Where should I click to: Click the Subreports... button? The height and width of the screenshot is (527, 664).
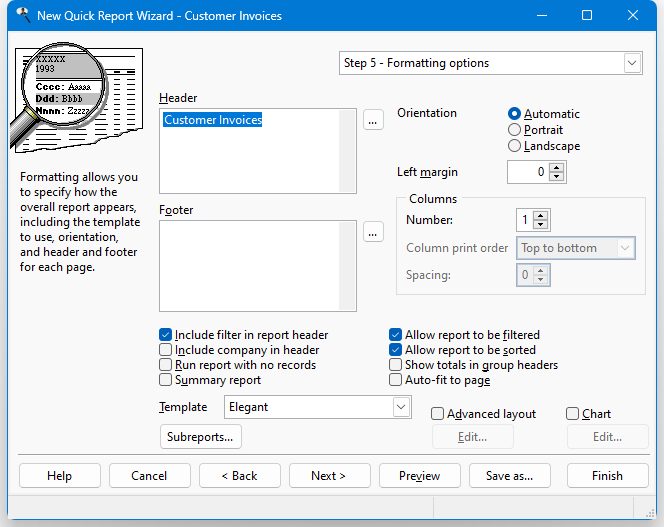tap(201, 437)
